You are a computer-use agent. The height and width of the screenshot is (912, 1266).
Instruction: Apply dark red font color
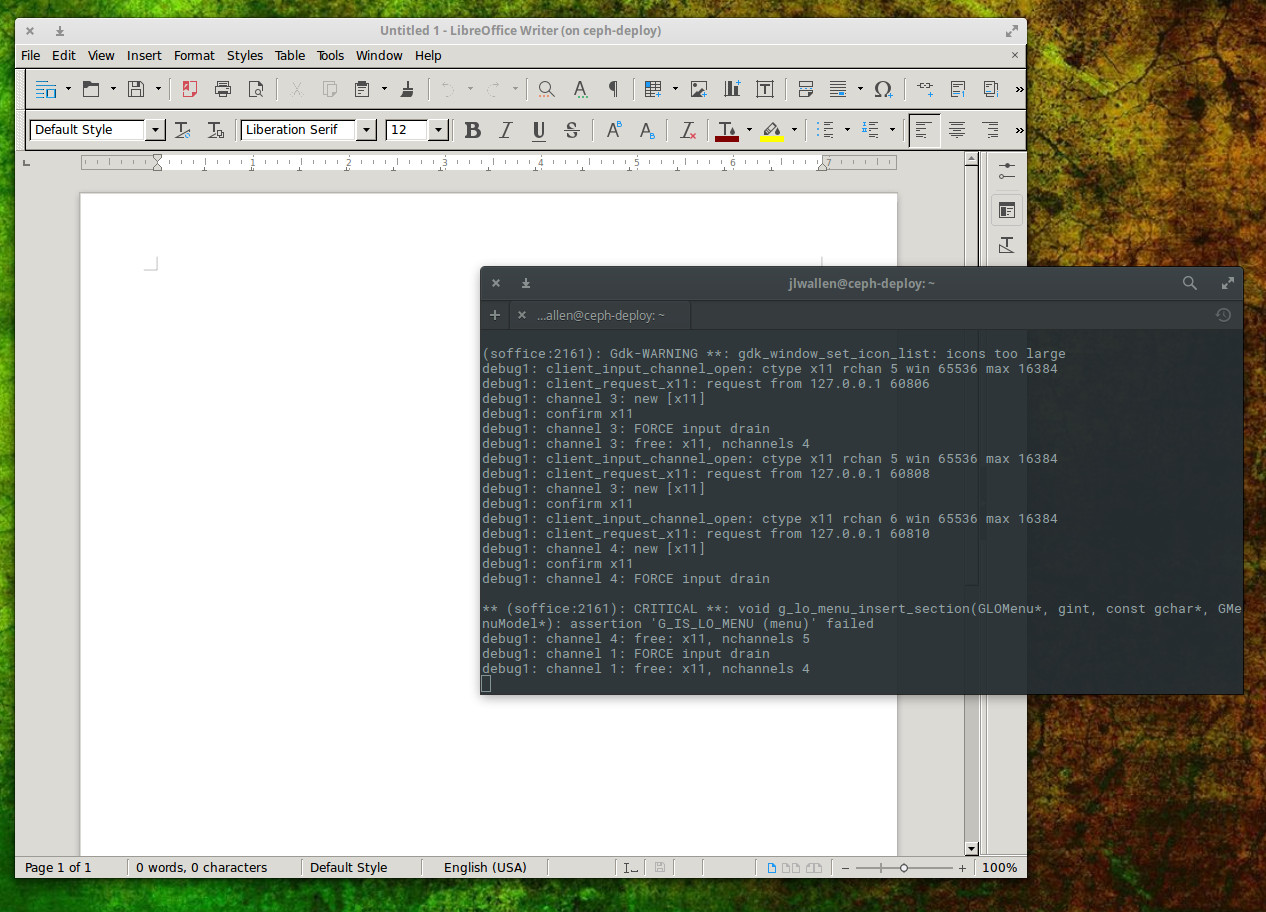coord(727,130)
